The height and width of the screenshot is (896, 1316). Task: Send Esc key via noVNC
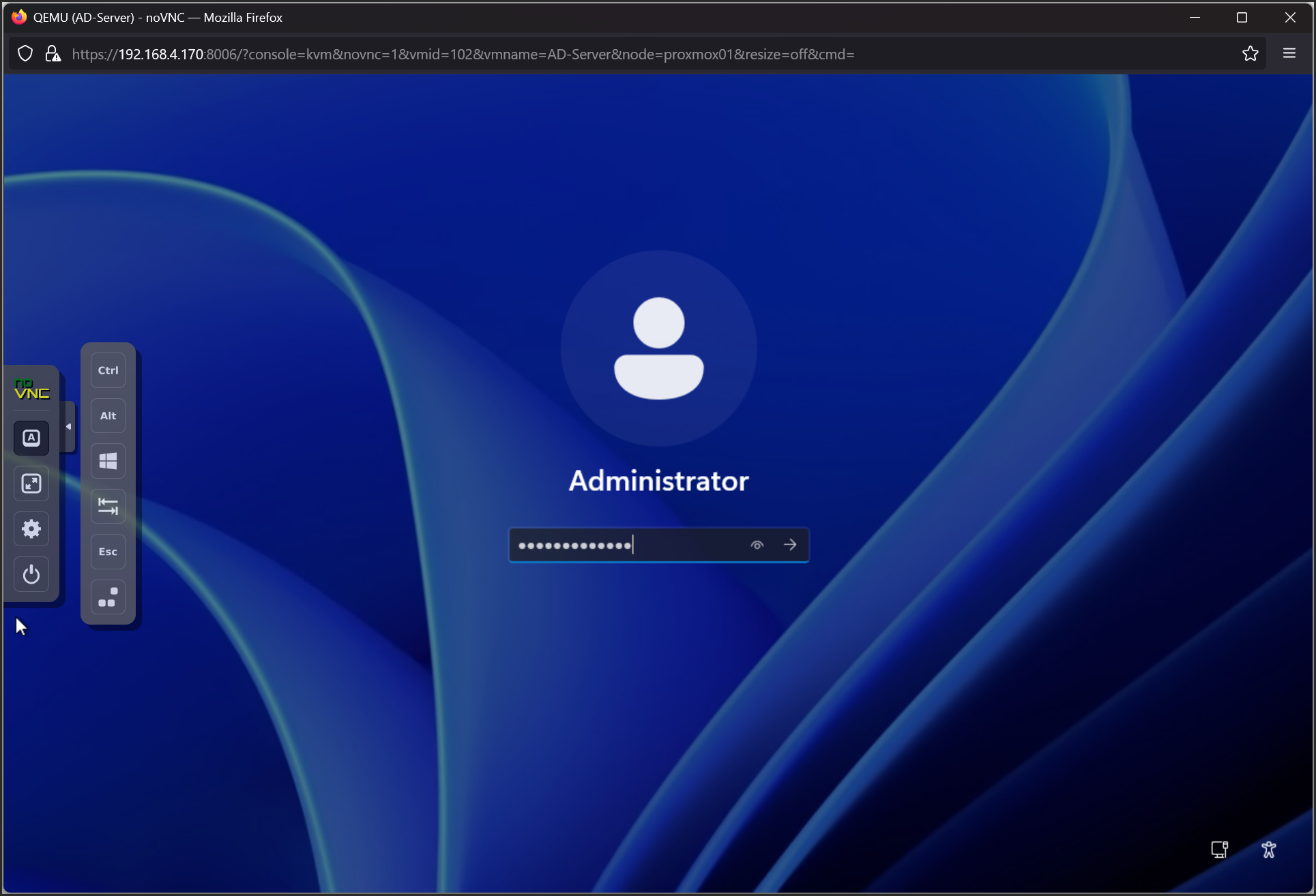[108, 552]
